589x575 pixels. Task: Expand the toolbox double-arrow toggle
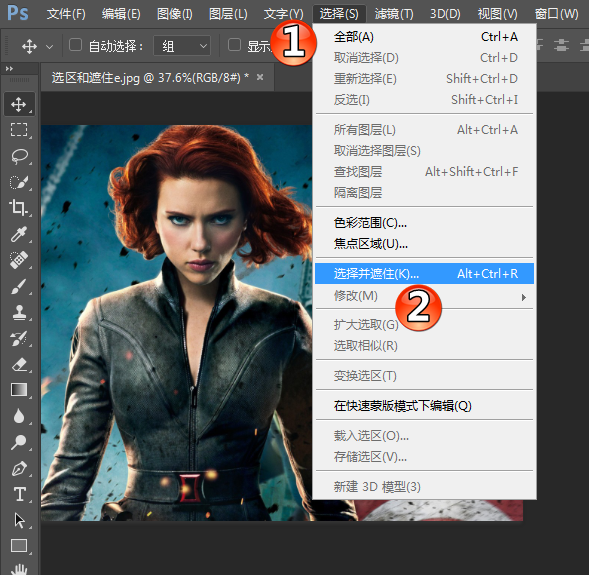[9, 68]
